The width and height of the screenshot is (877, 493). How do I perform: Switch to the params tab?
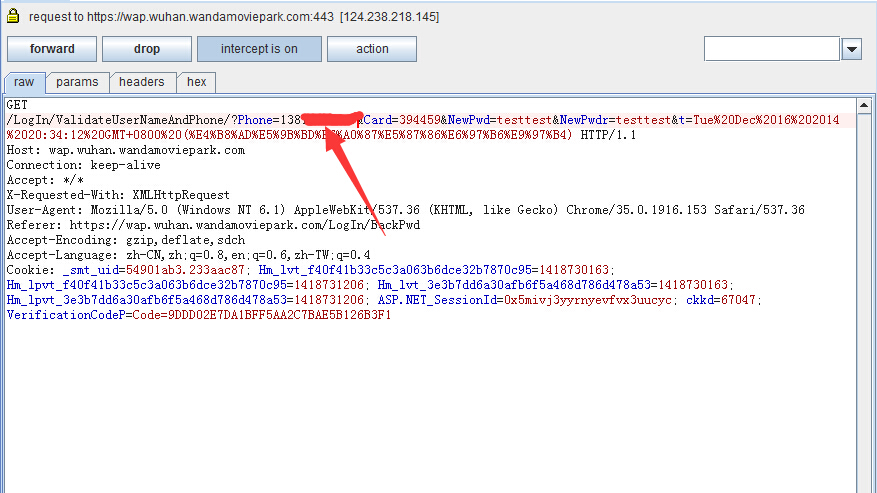[77, 82]
